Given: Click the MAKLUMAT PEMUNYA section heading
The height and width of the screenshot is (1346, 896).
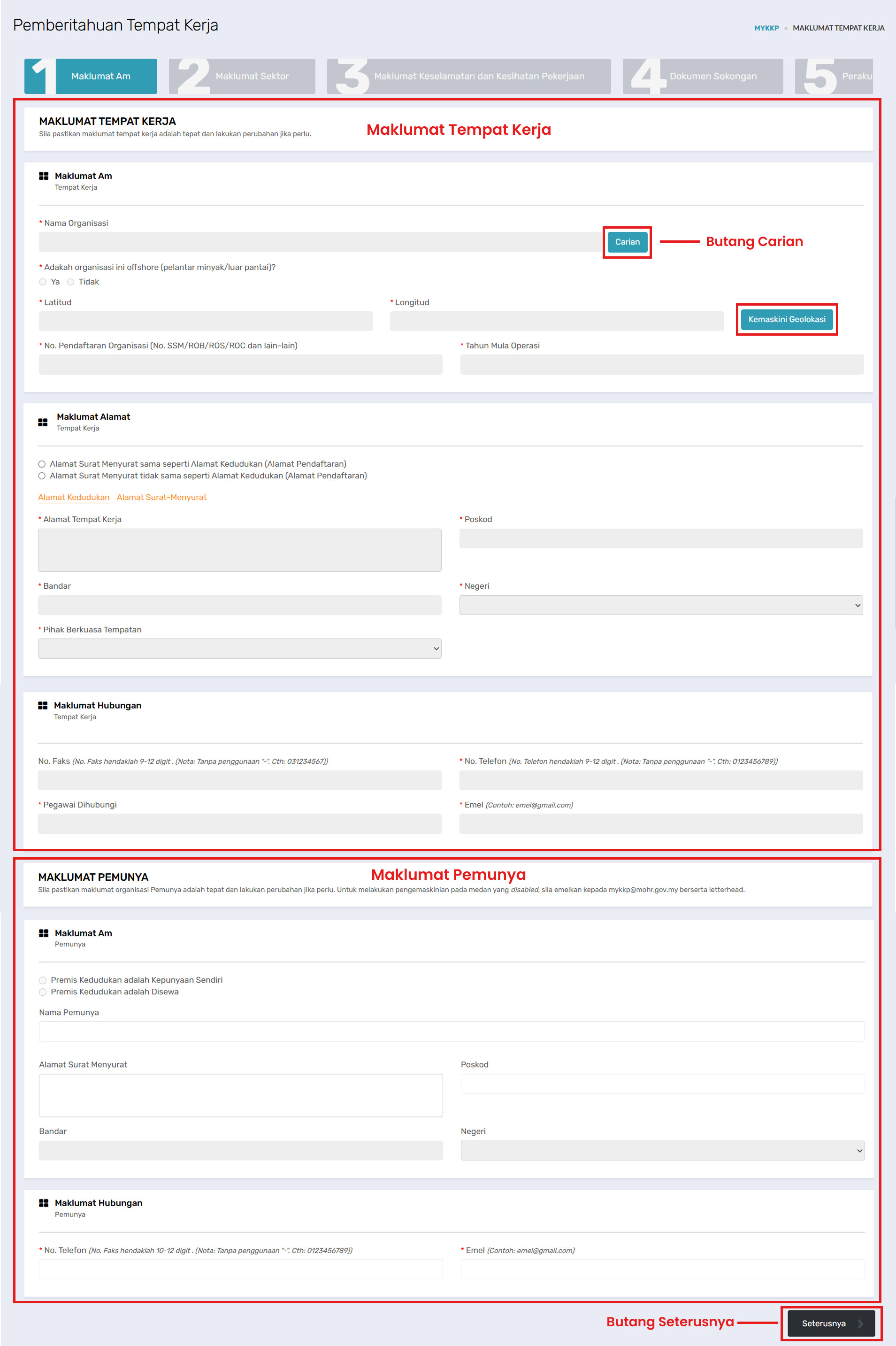Looking at the screenshot, I should pyautogui.click(x=93, y=877).
